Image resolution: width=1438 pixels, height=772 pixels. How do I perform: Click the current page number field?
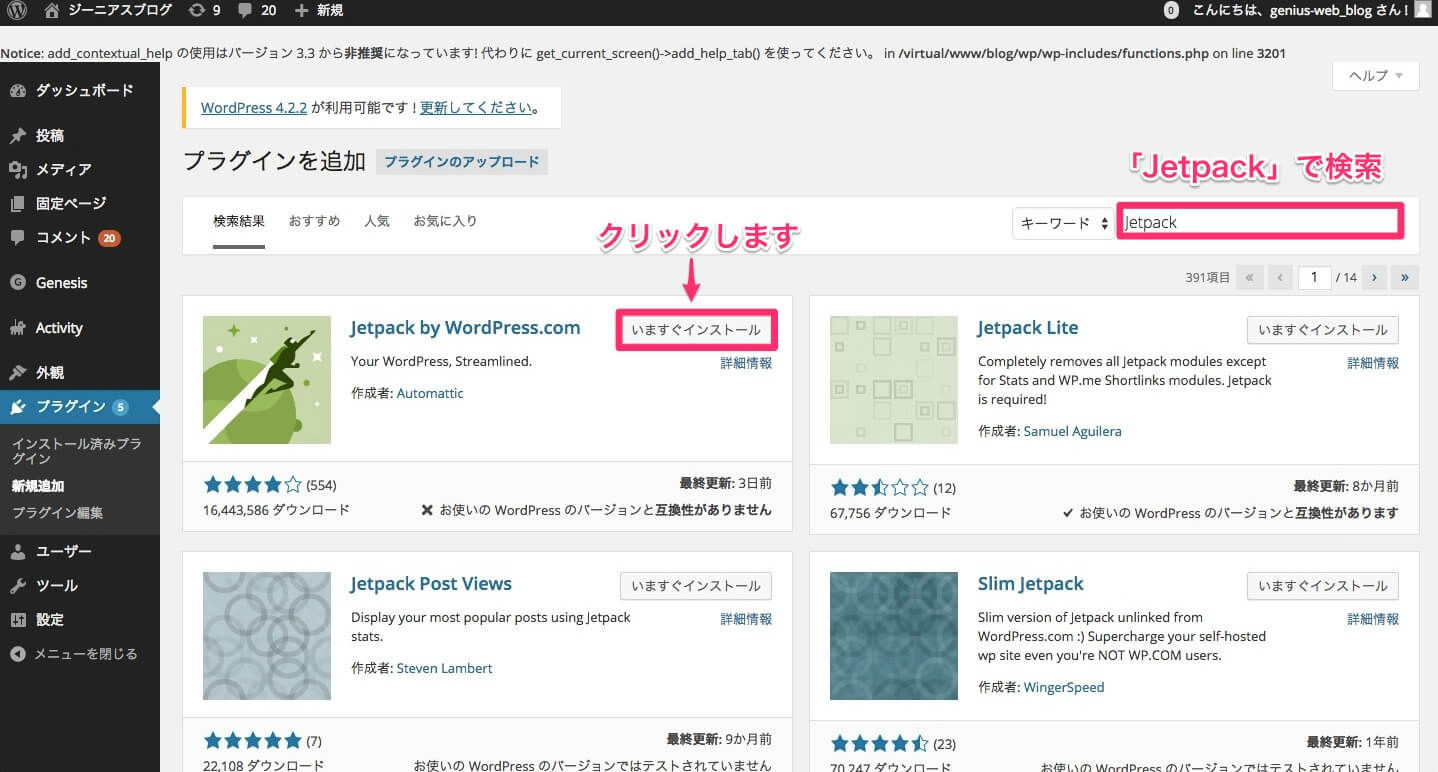1314,277
